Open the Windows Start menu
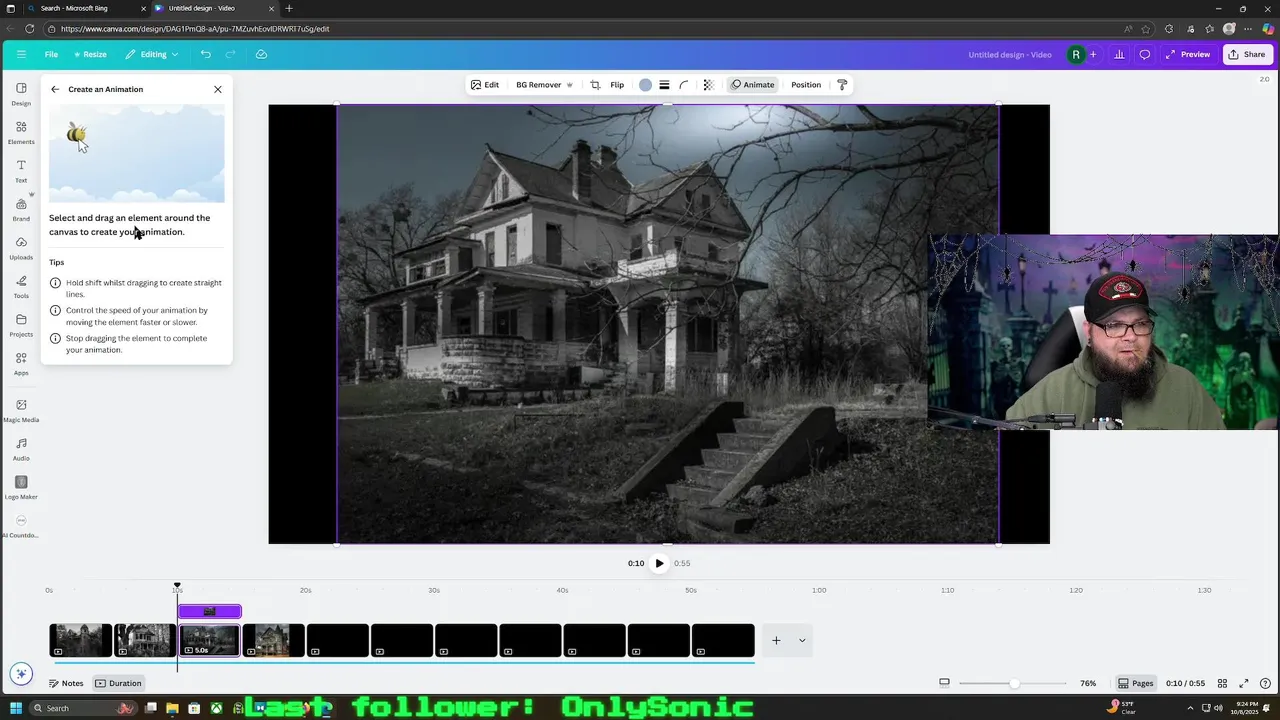Screen dimensions: 1280x720 click(16, 708)
